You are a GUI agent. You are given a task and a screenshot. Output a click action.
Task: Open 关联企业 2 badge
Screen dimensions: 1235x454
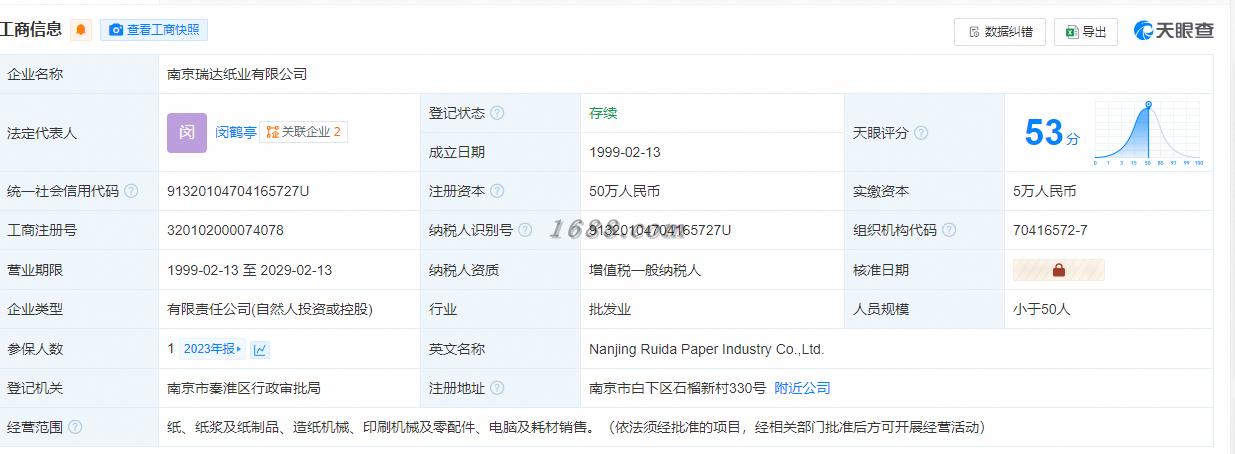click(x=304, y=132)
